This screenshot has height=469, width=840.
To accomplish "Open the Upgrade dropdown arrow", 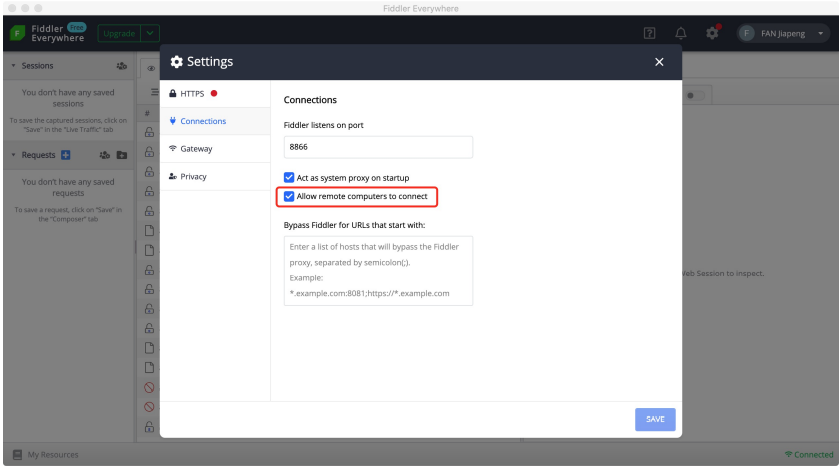I will click(148, 34).
